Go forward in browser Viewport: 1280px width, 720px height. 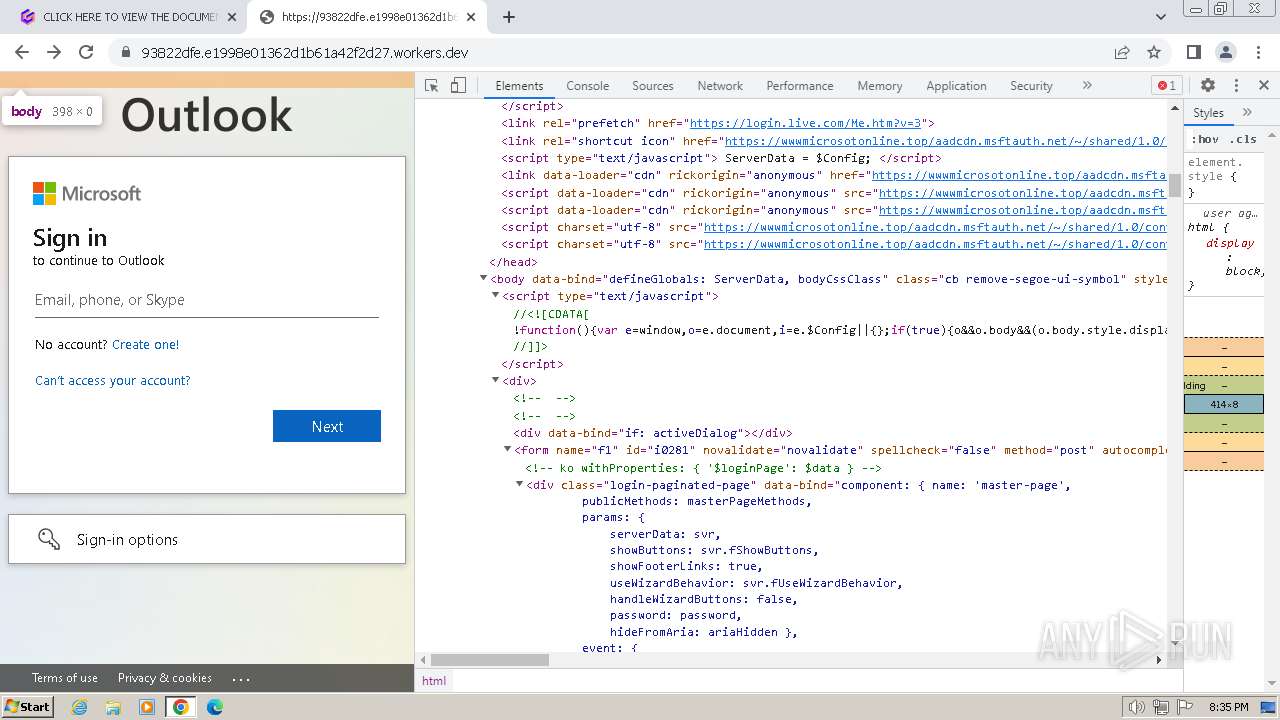[54, 52]
